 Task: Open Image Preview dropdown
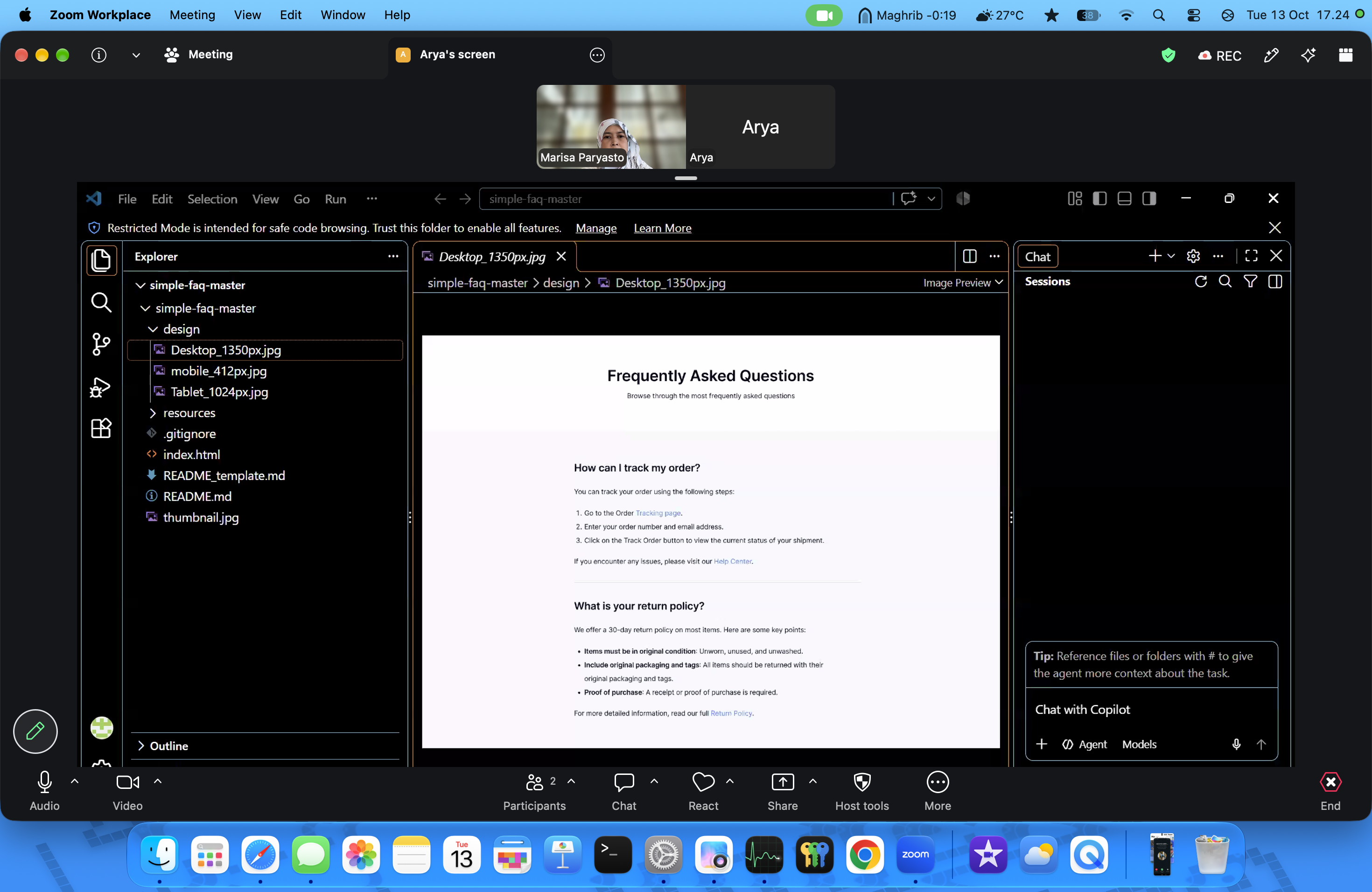point(963,282)
